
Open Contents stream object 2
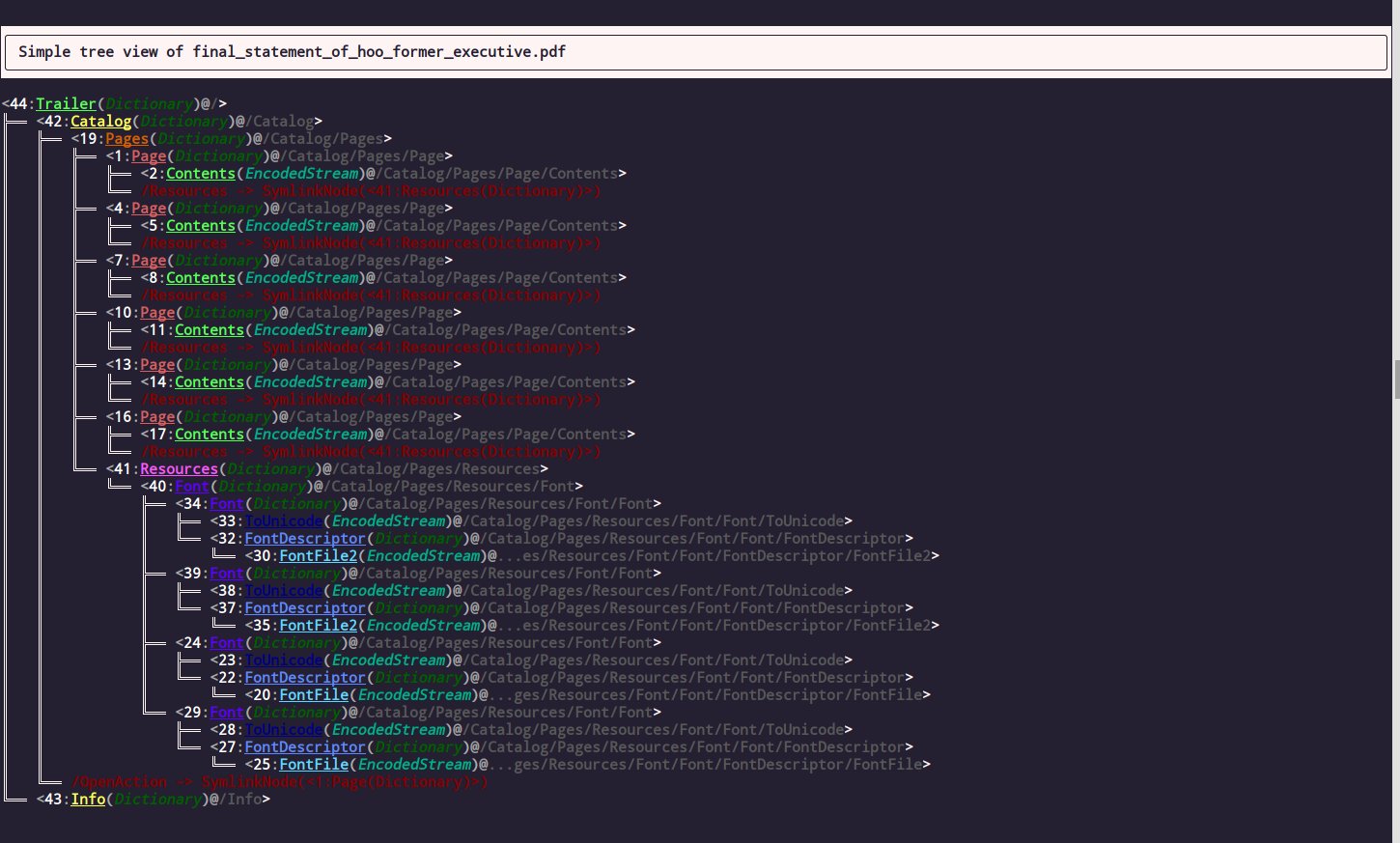coord(200,173)
